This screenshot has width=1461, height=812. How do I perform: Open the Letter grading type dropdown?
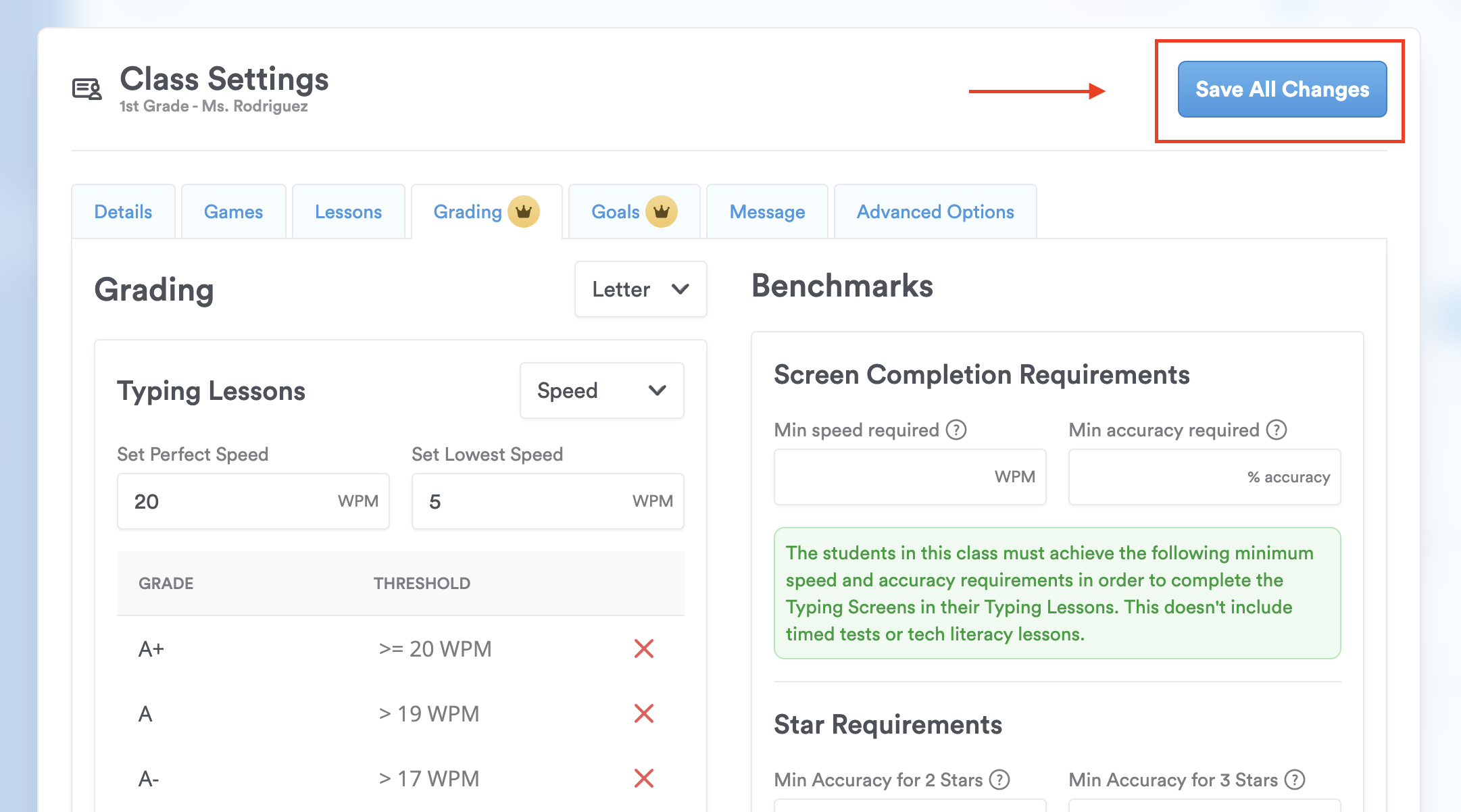[640, 289]
